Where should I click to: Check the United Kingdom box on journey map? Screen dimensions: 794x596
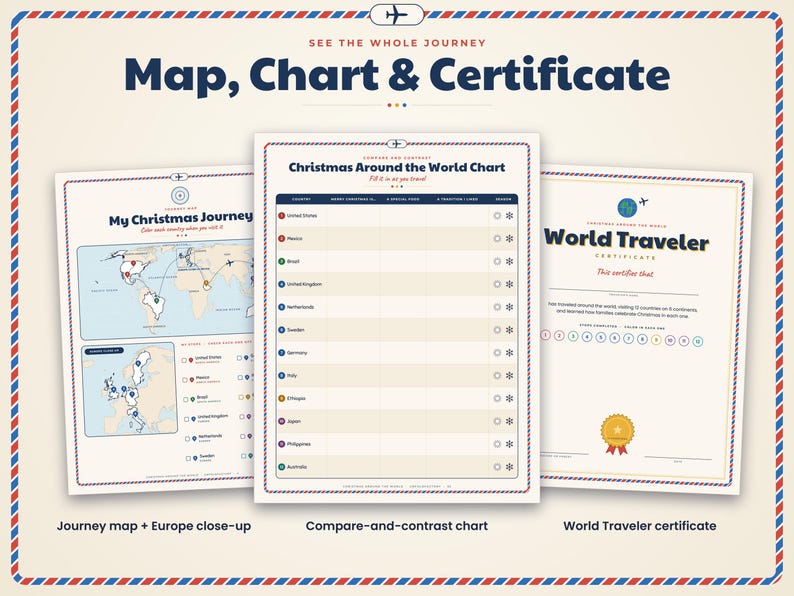(x=187, y=419)
